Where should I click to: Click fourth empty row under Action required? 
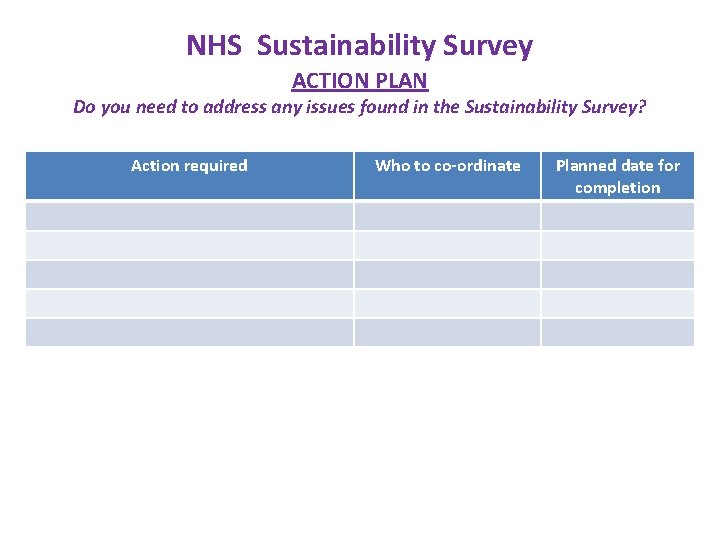(189, 304)
